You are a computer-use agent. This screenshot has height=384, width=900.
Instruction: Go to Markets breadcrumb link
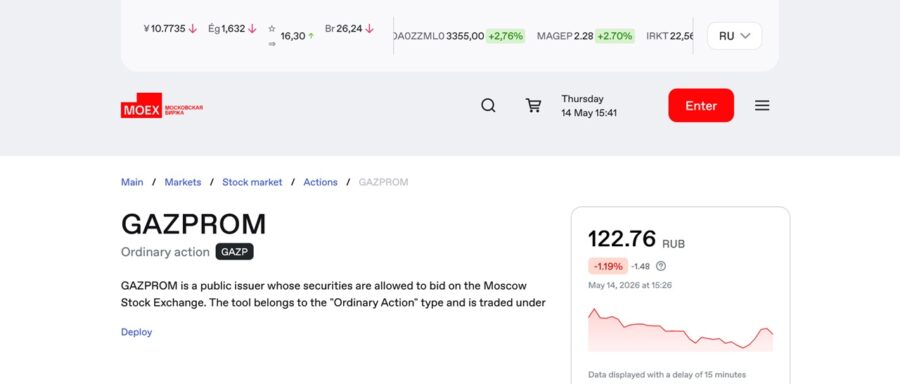183,182
